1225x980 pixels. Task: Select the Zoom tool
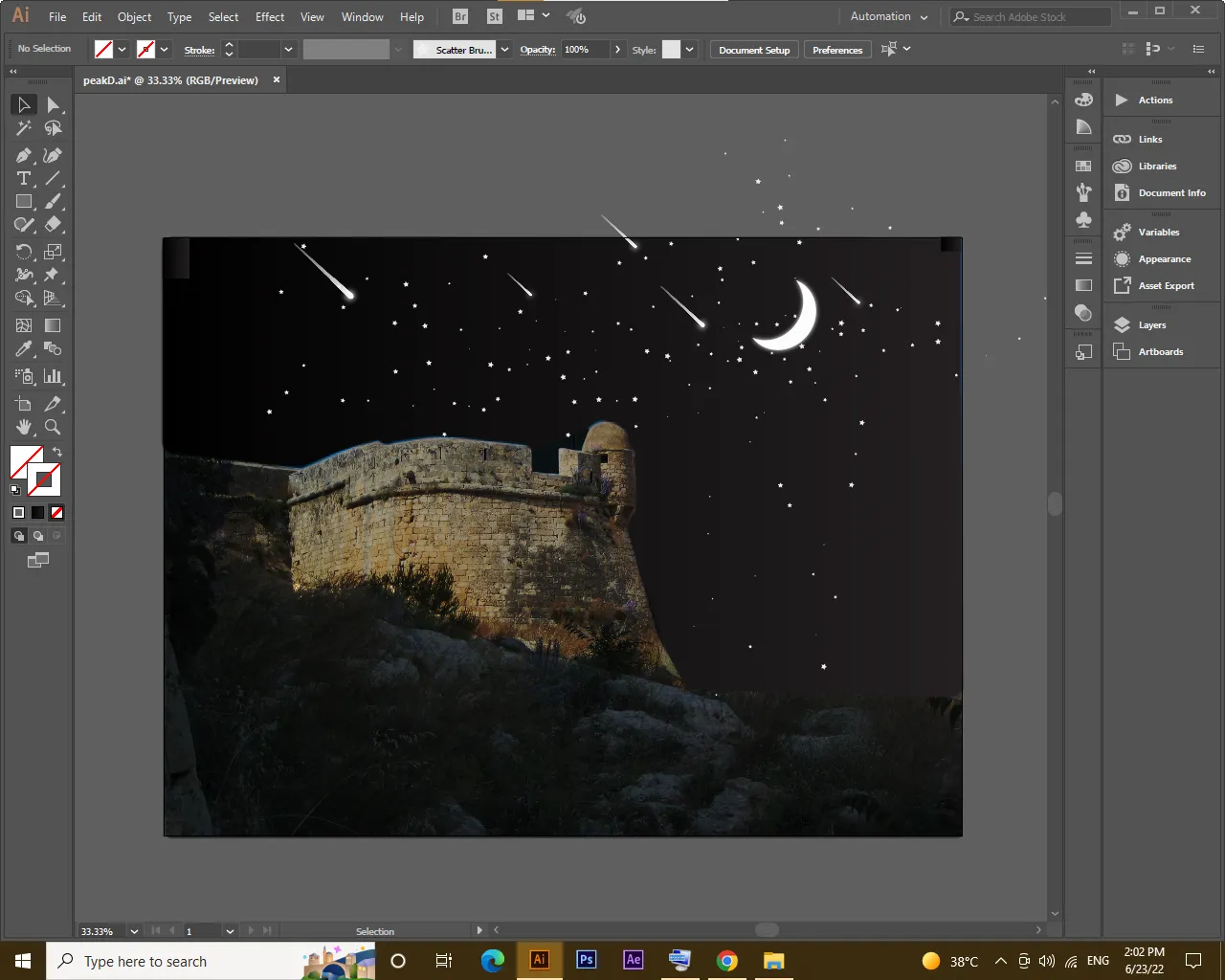pos(54,427)
